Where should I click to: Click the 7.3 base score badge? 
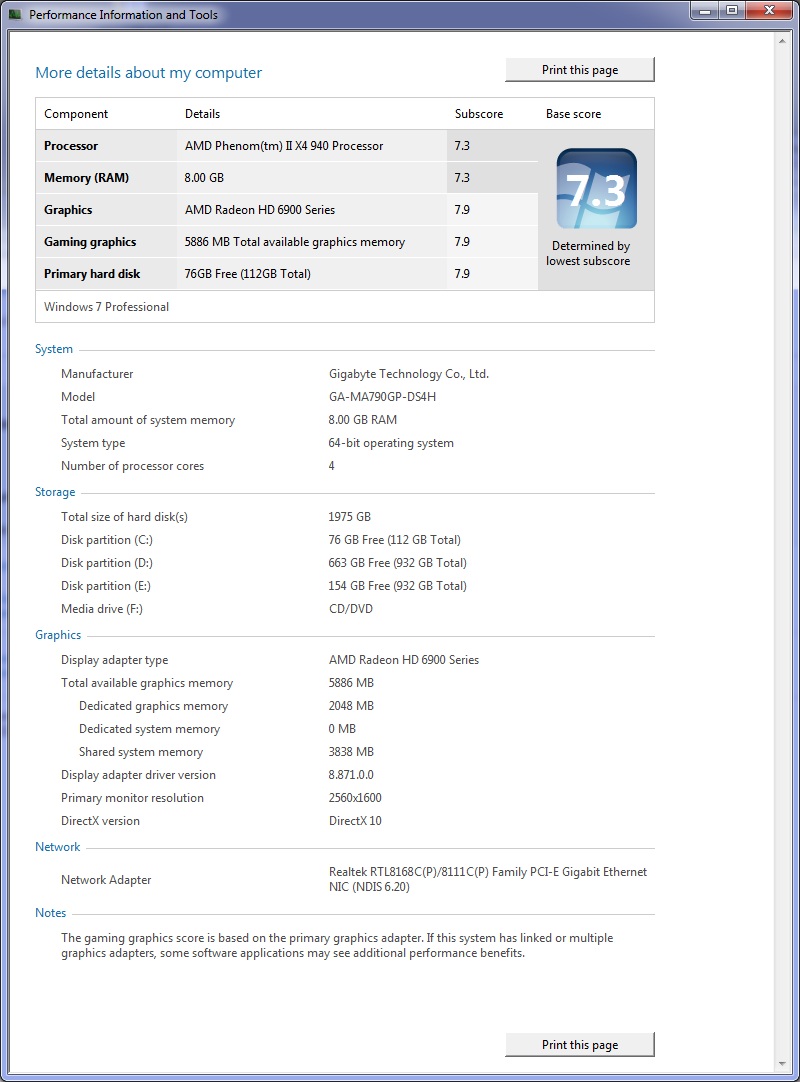(x=596, y=188)
